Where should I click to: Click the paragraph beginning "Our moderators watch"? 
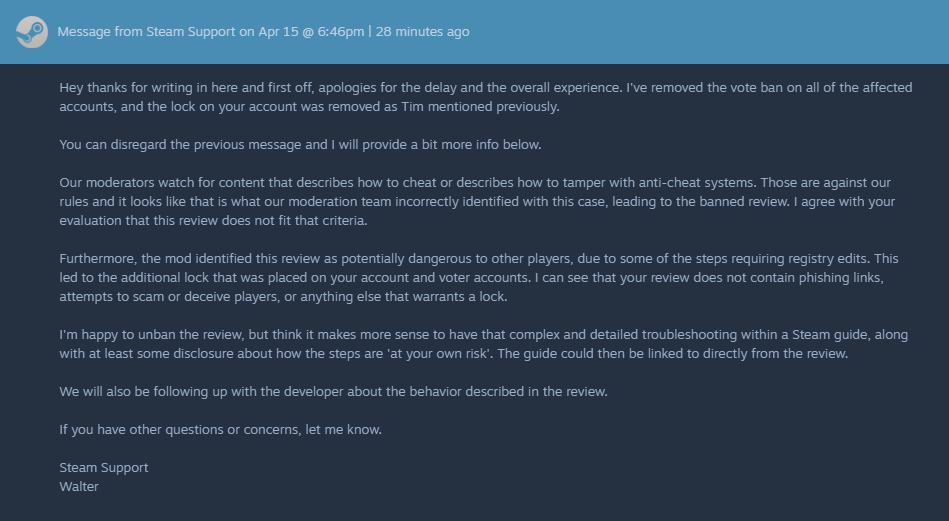[x=470, y=202]
